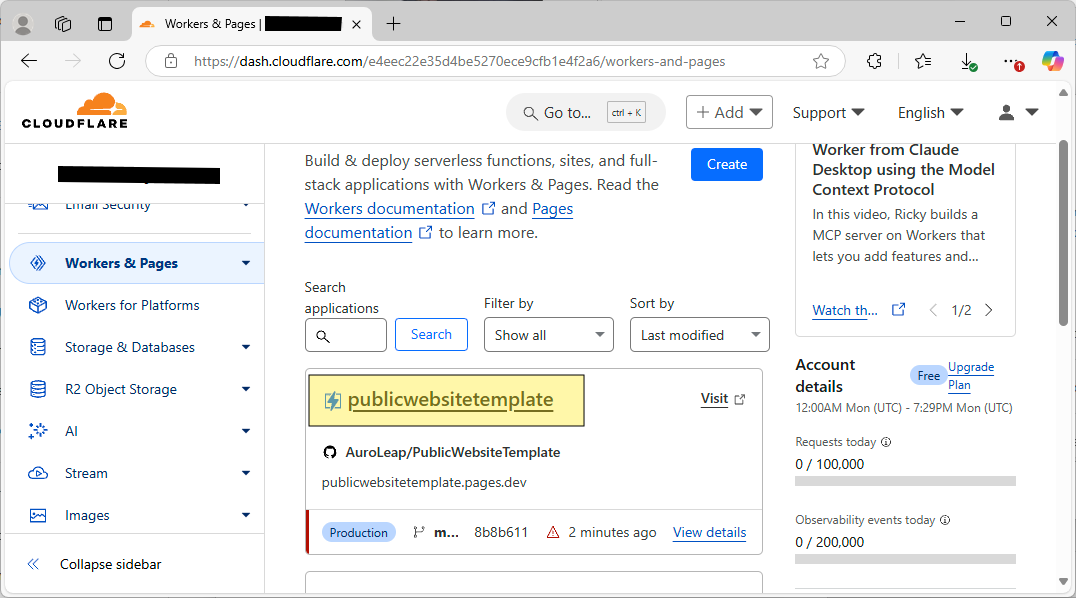This screenshot has height=598, width=1076.
Task: Go to next video card arrow
Action: click(x=989, y=310)
